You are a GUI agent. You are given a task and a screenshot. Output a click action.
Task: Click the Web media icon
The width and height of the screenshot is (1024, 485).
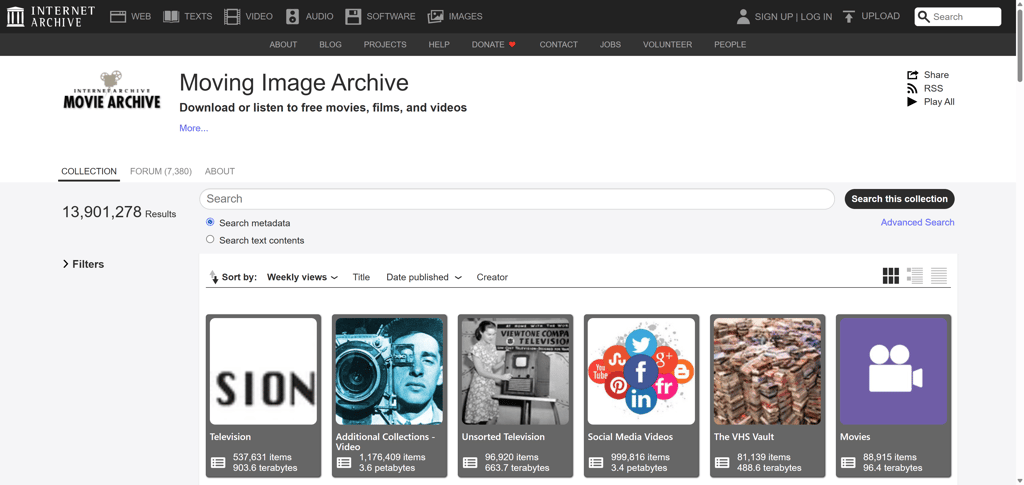click(118, 16)
